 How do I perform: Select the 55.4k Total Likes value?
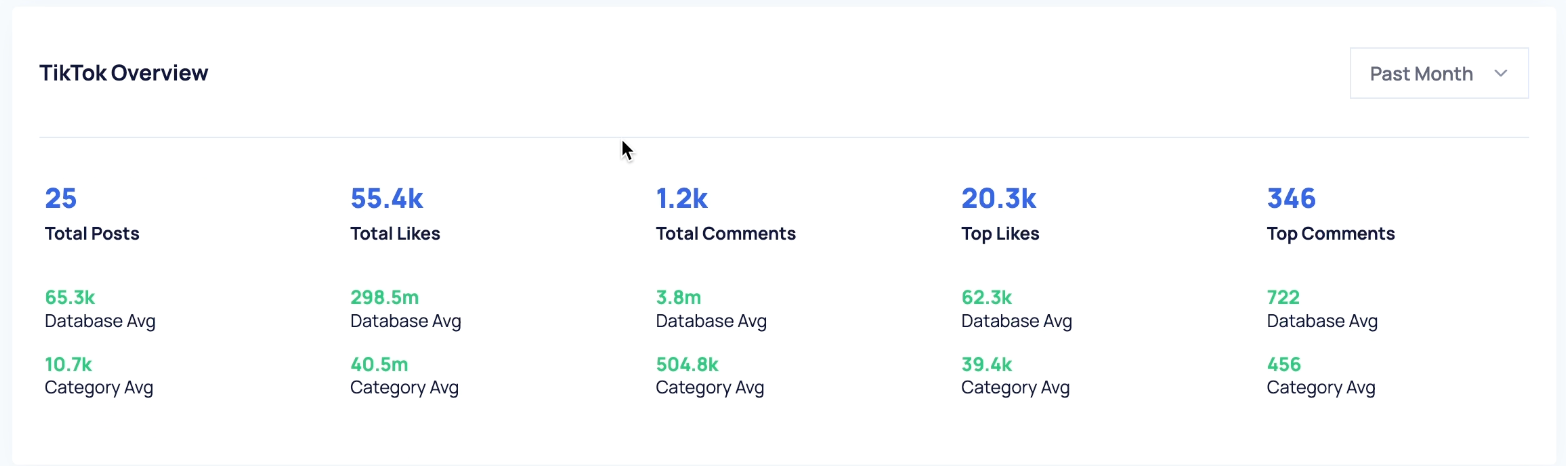tap(387, 198)
